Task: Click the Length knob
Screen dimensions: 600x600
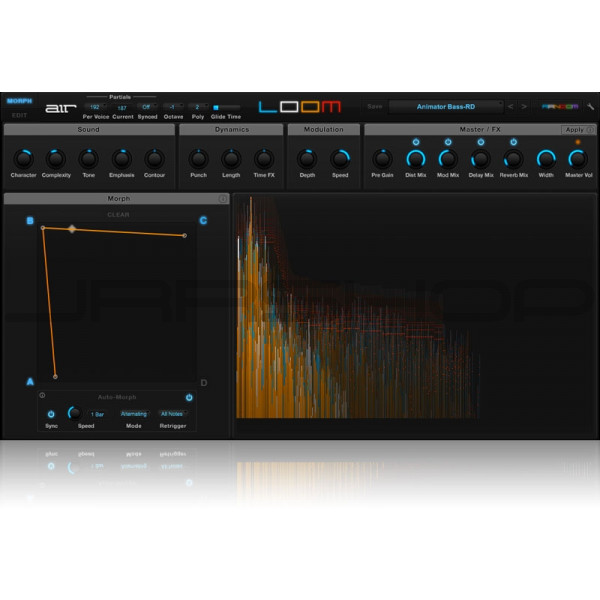Action: pyautogui.click(x=231, y=159)
